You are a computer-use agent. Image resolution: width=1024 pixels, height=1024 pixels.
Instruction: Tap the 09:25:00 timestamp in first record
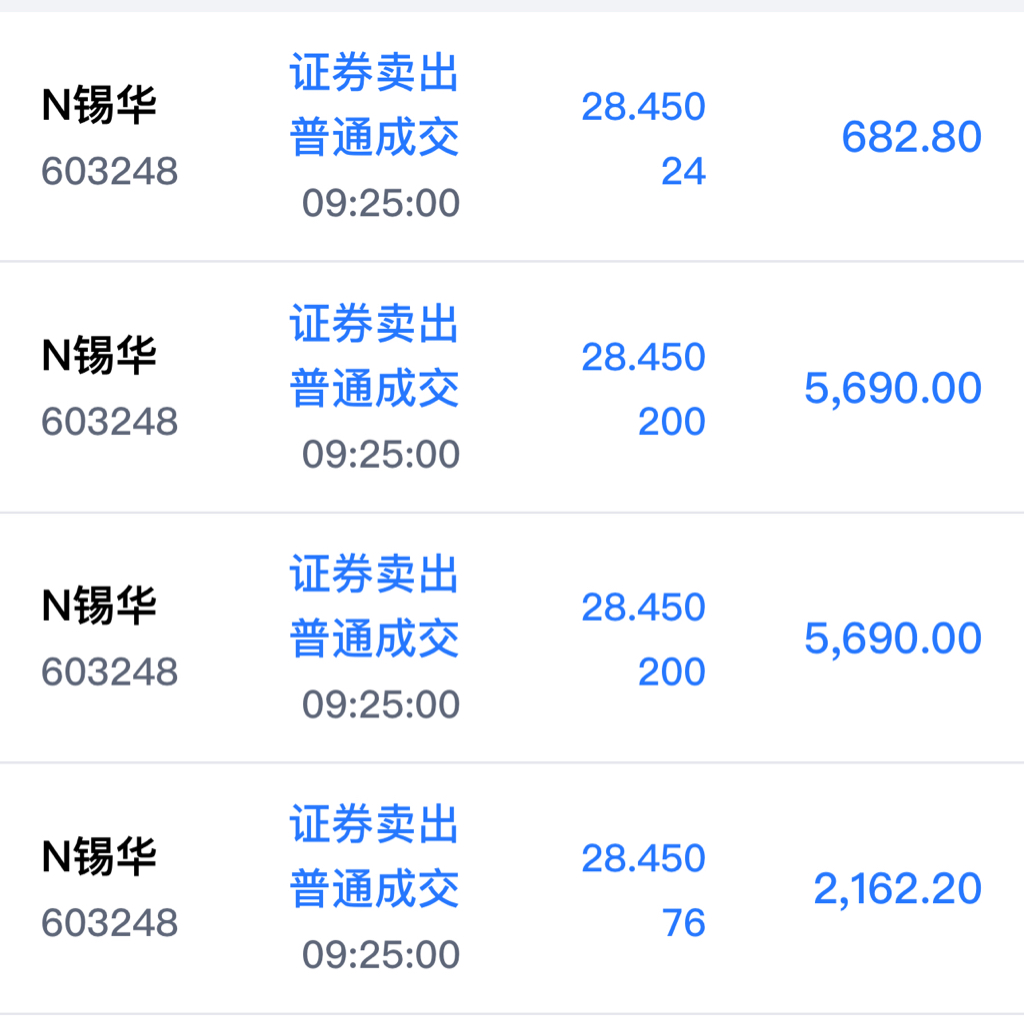click(381, 203)
